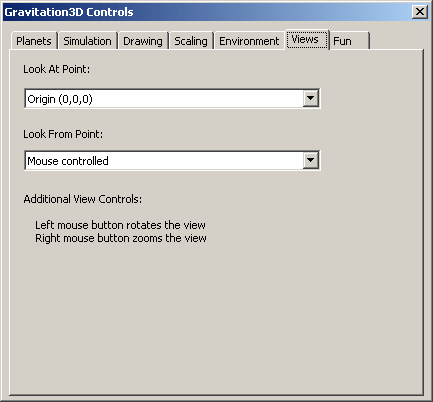Click the Origin (0,0,0) combo box field

[x=172, y=98]
